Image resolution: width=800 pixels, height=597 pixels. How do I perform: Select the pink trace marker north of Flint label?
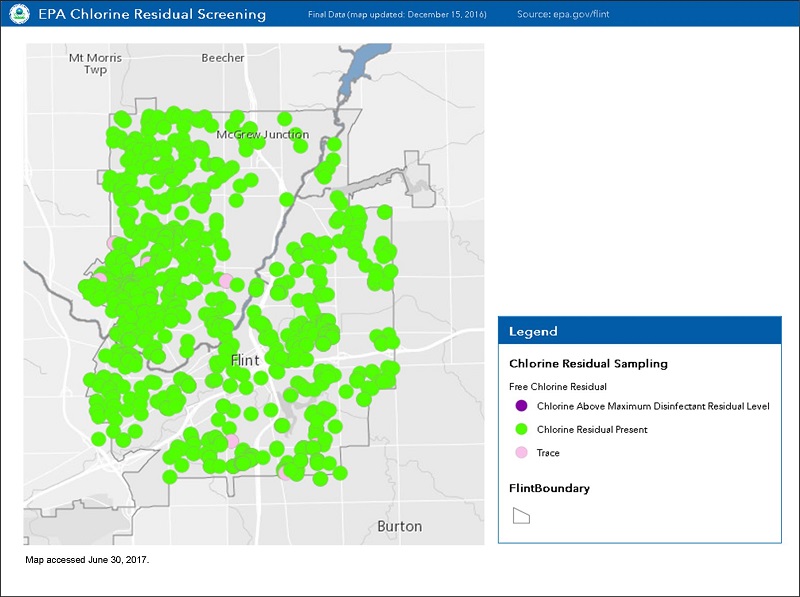click(226, 279)
